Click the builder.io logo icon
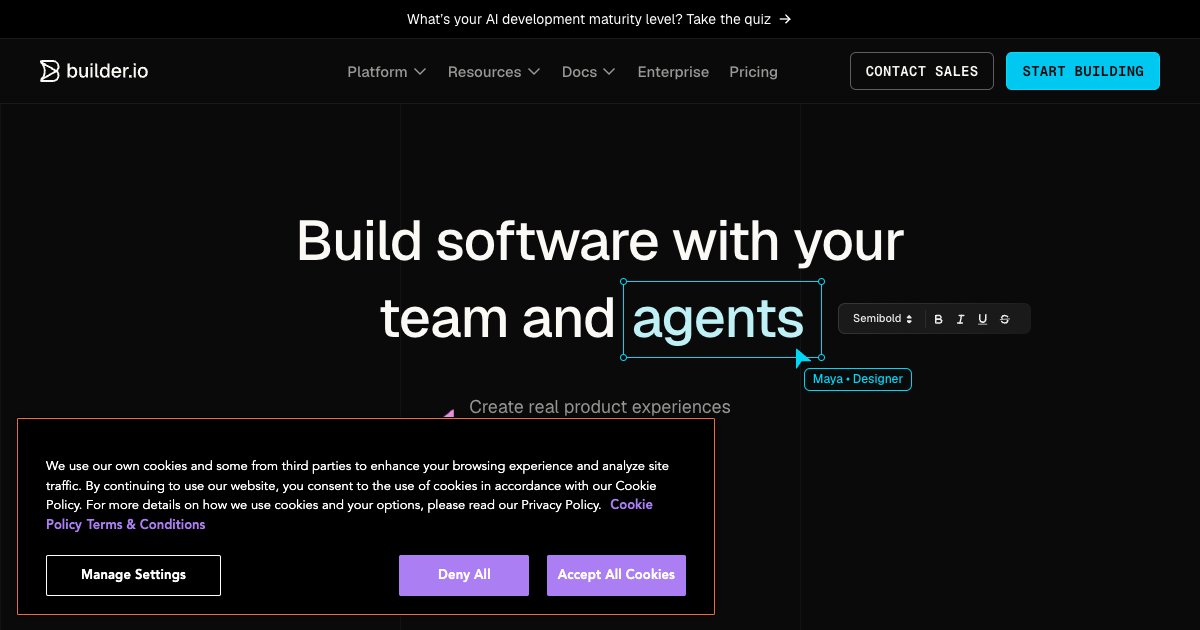 [49, 71]
